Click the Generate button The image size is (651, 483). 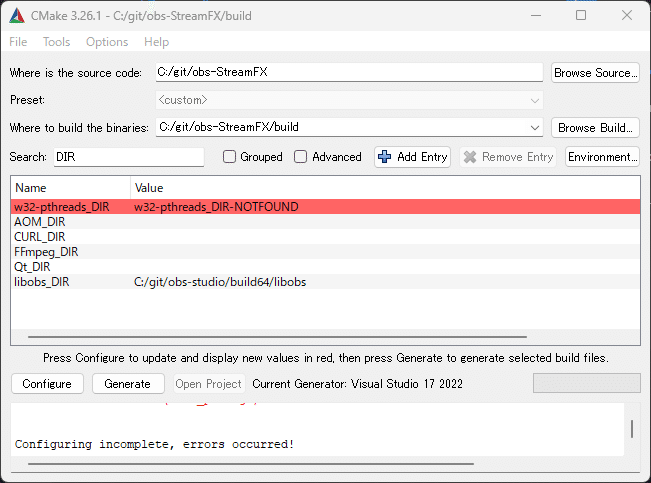pyautogui.click(x=127, y=384)
